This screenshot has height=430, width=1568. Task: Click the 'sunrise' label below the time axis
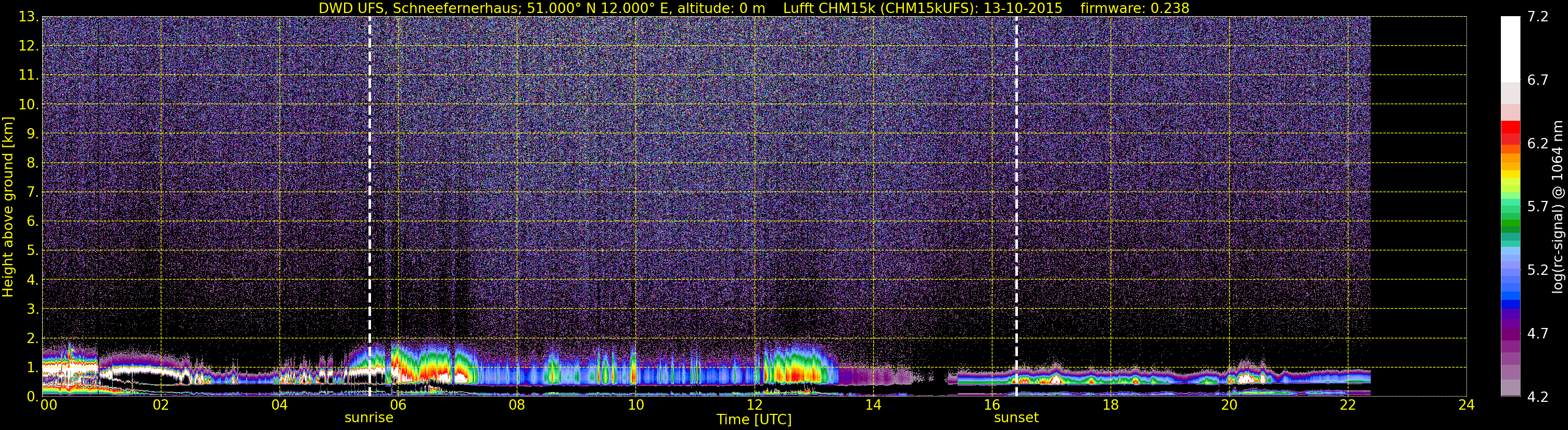pos(369,418)
